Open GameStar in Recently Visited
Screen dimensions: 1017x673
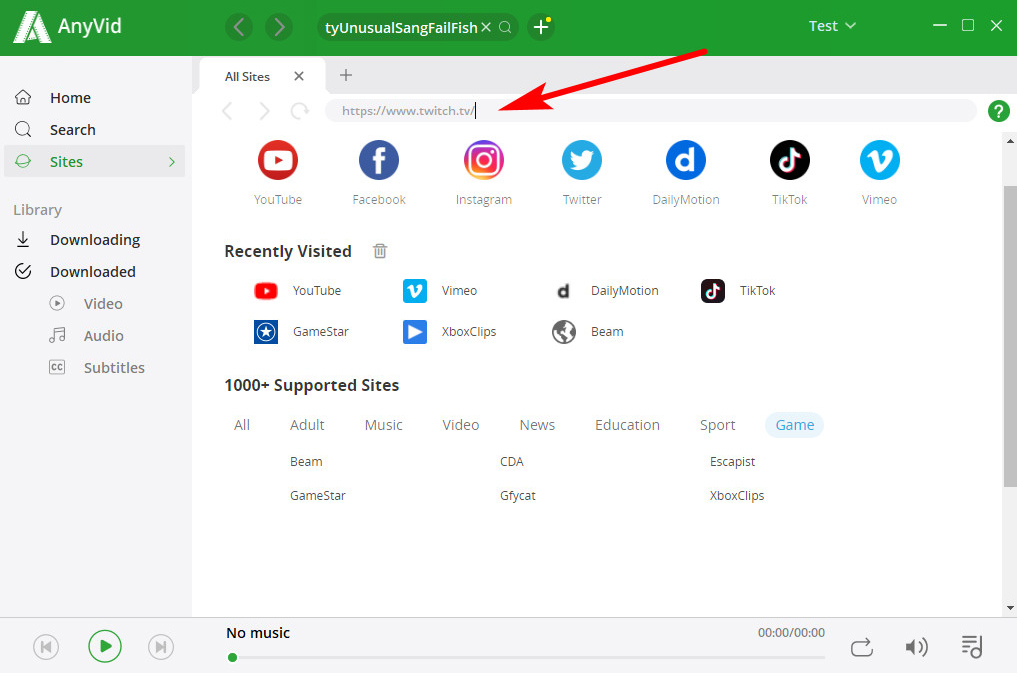301,331
